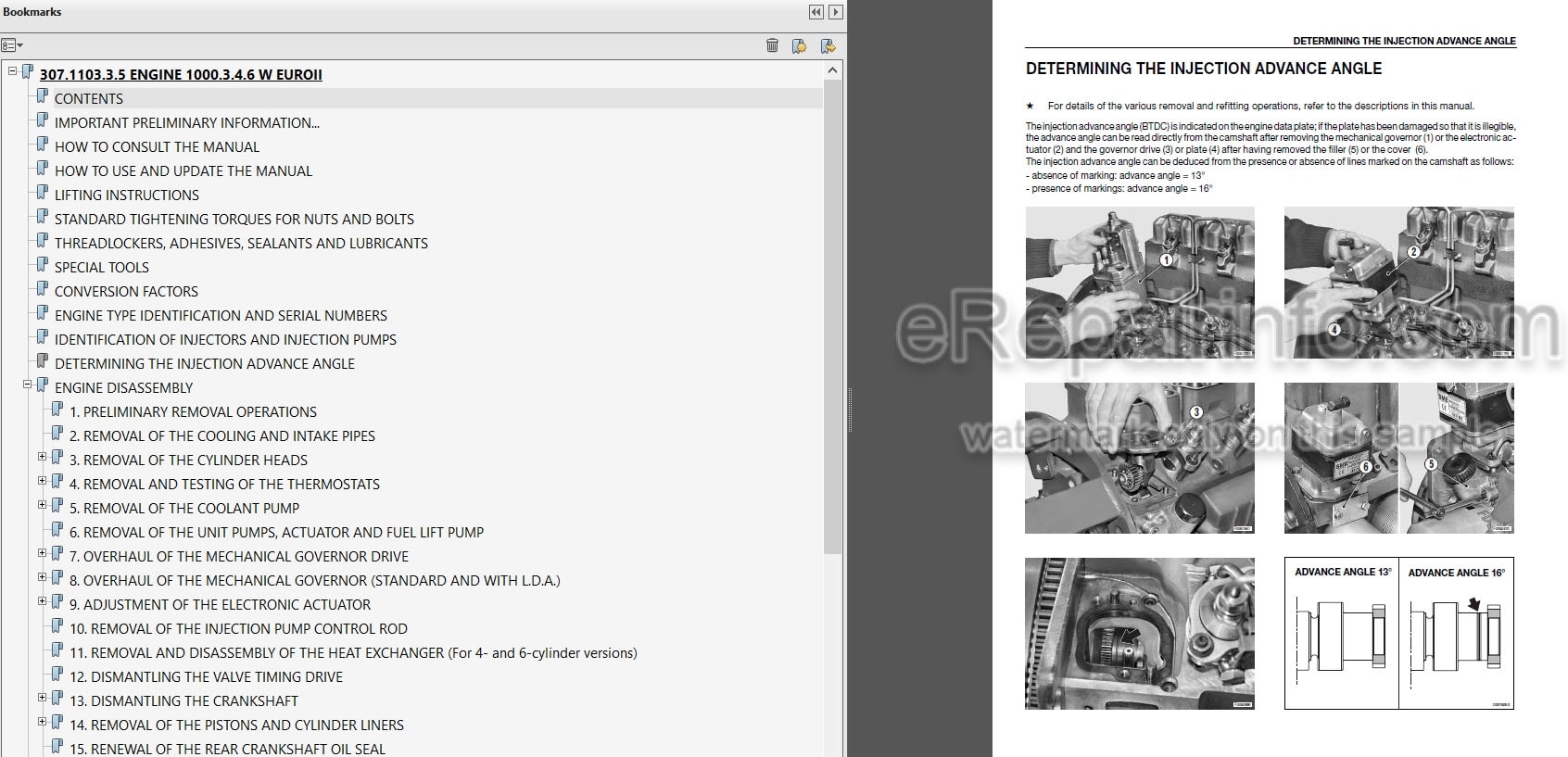Expand 5. REMOVAL OF THE COOLANT PUMP
The height and width of the screenshot is (757, 1568).
pyautogui.click(x=43, y=505)
